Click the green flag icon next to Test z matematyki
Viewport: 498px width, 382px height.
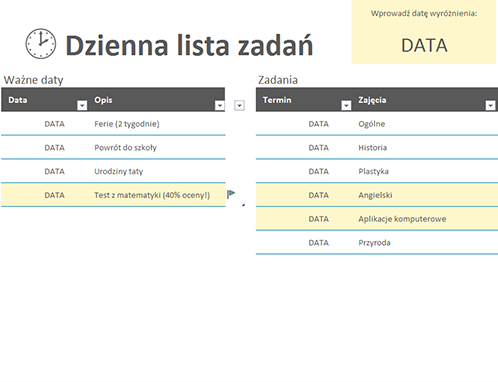[x=231, y=194]
